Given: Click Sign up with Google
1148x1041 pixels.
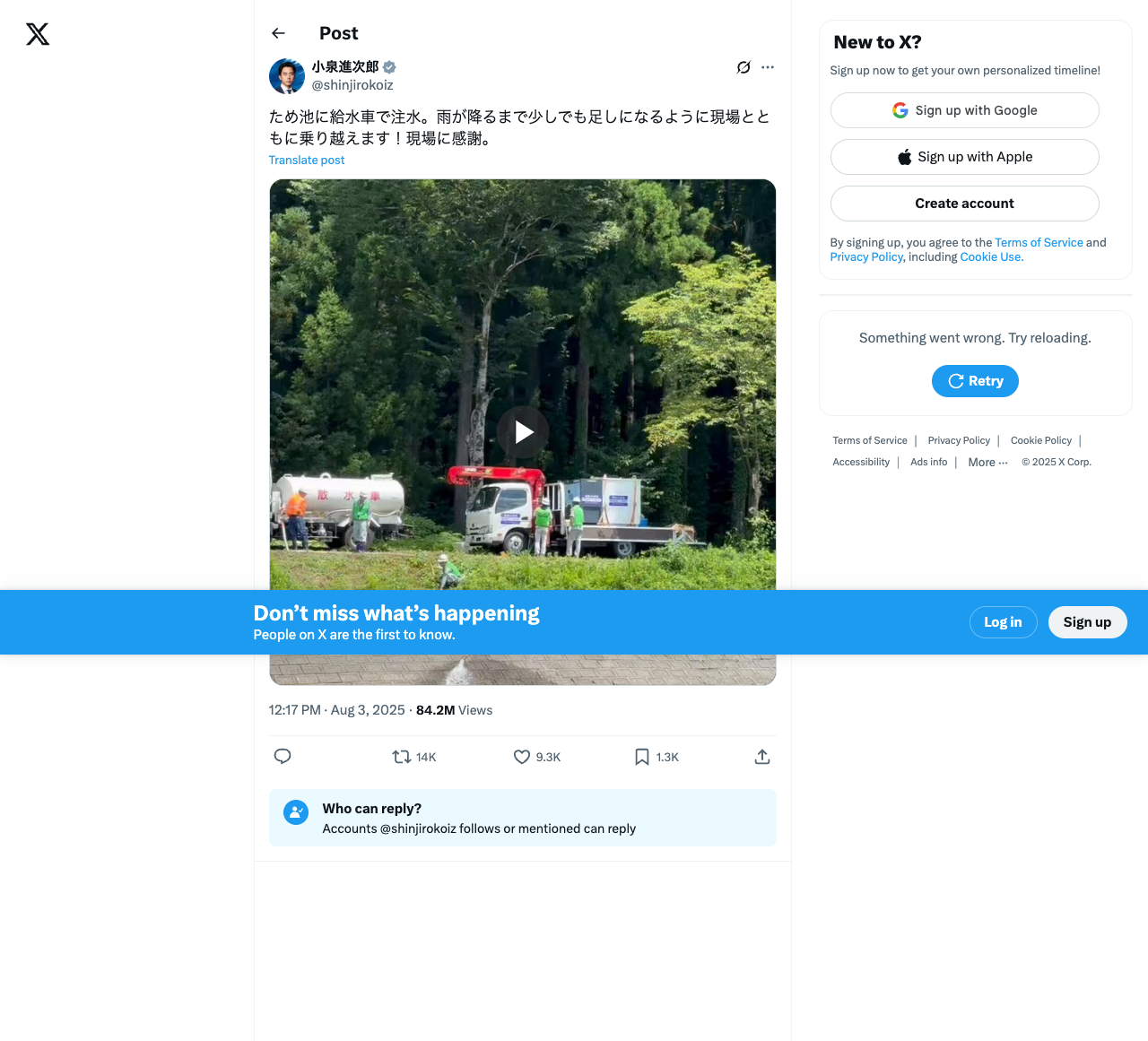Looking at the screenshot, I should [x=964, y=110].
